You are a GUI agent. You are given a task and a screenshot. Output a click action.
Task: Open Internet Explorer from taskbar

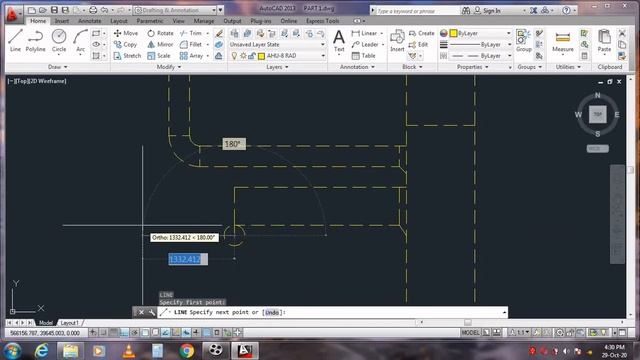point(41,351)
